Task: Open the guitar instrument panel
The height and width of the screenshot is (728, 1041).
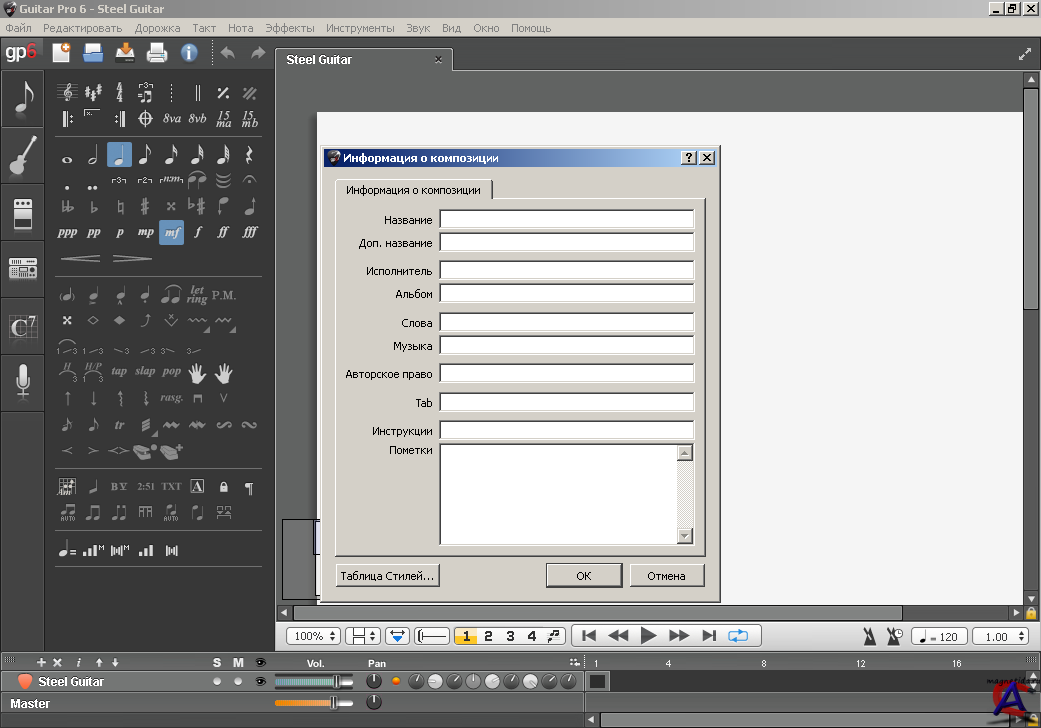Action: [22, 155]
